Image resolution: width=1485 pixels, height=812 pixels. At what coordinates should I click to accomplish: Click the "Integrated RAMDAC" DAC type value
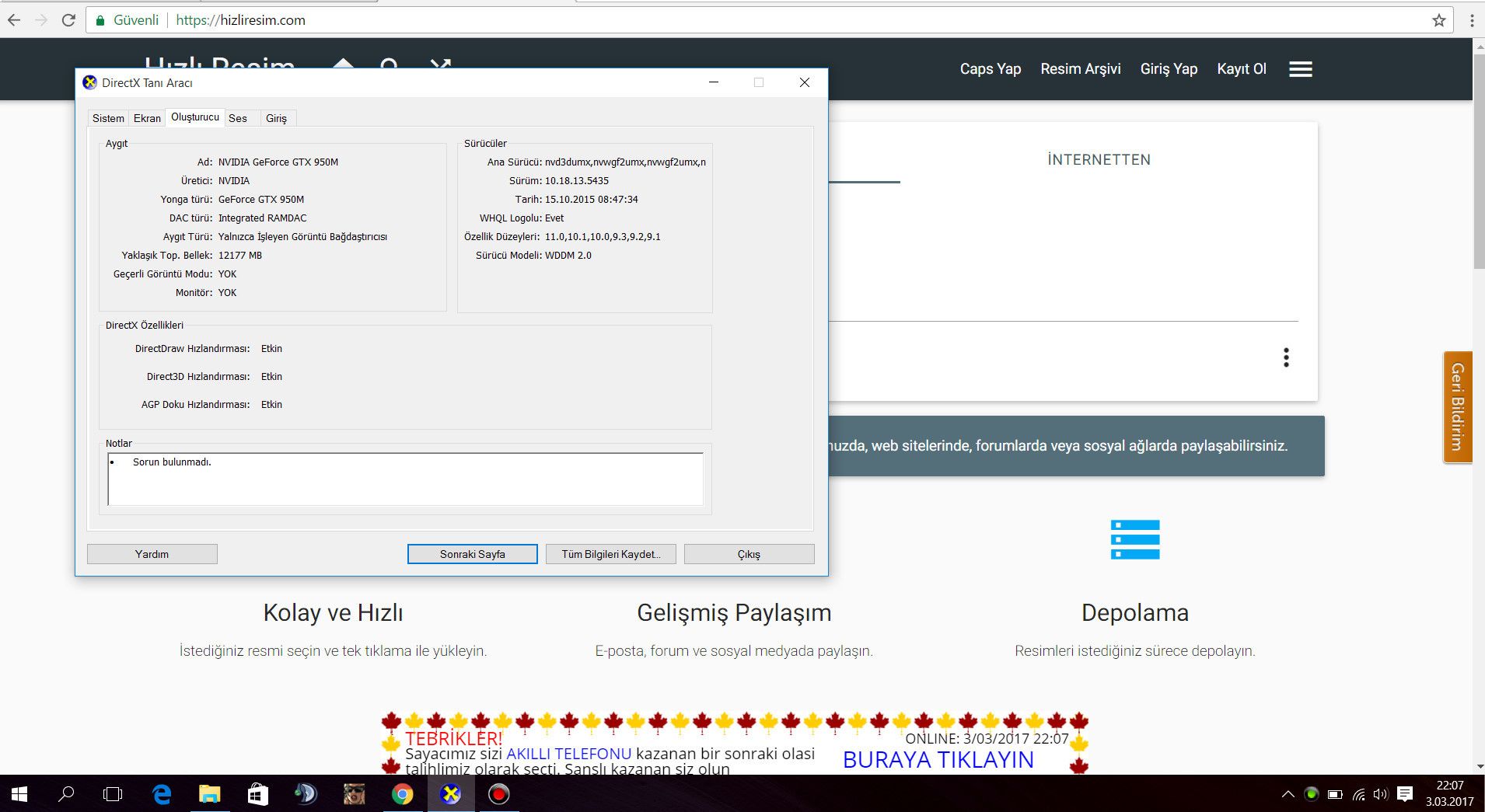pyautogui.click(x=263, y=218)
